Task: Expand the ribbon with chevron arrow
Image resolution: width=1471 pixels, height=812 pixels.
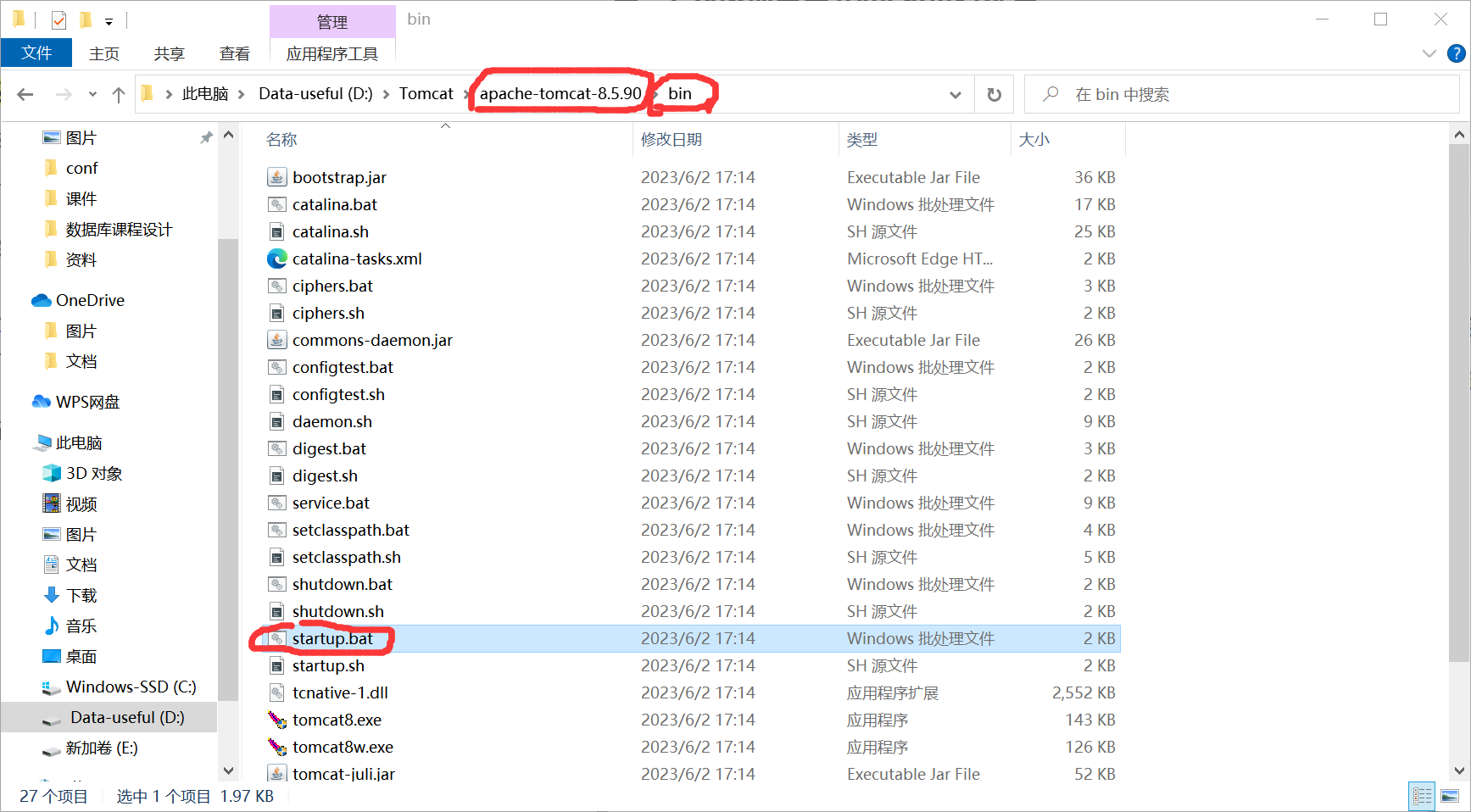Action: point(1429,53)
